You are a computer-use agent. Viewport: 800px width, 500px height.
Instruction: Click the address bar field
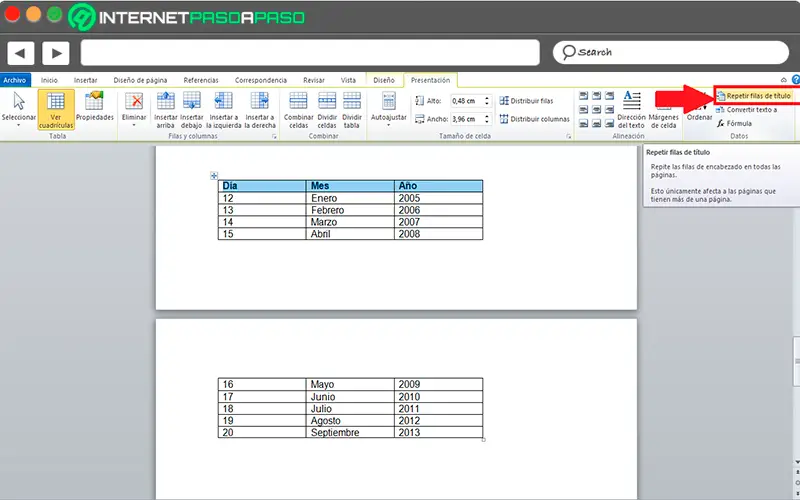(310, 53)
